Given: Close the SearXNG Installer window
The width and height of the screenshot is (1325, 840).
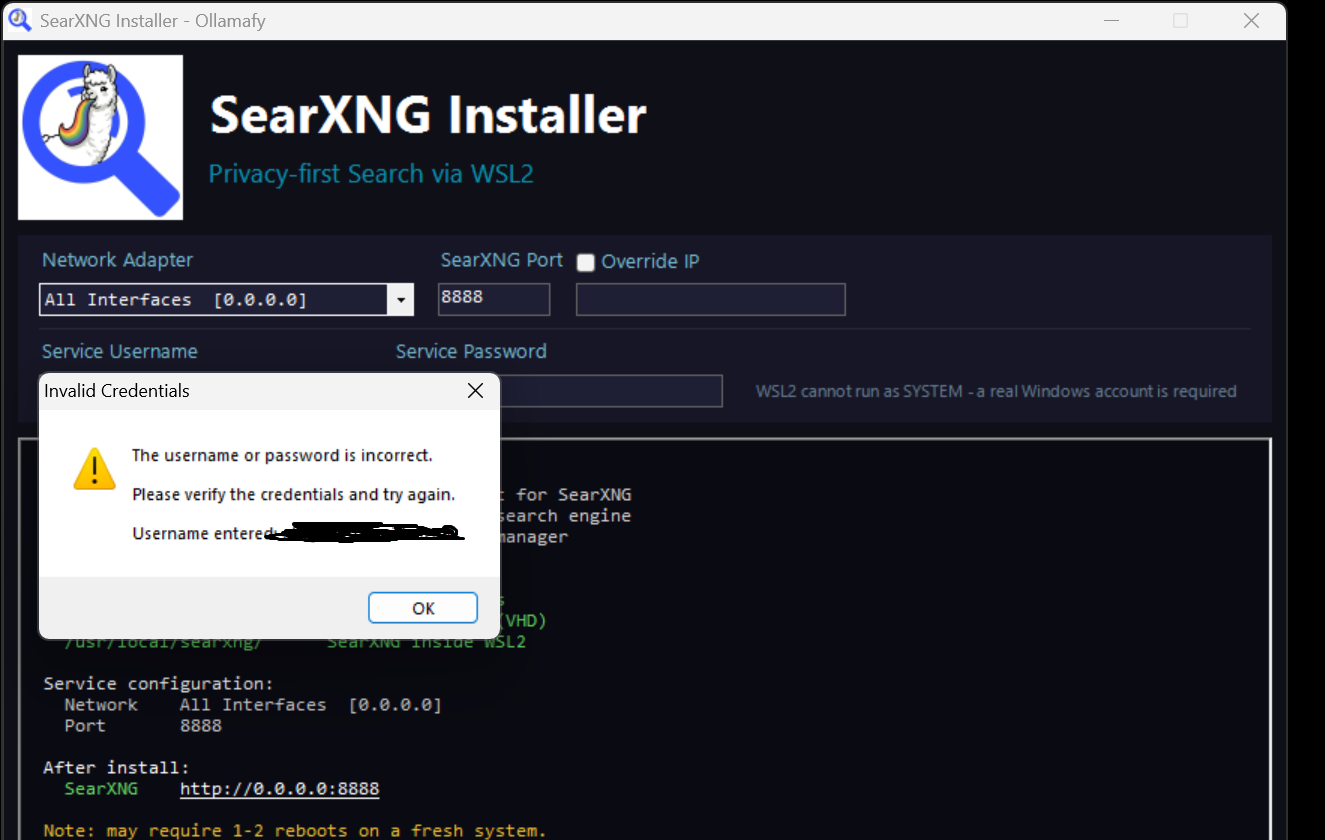Looking at the screenshot, I should [x=1251, y=20].
